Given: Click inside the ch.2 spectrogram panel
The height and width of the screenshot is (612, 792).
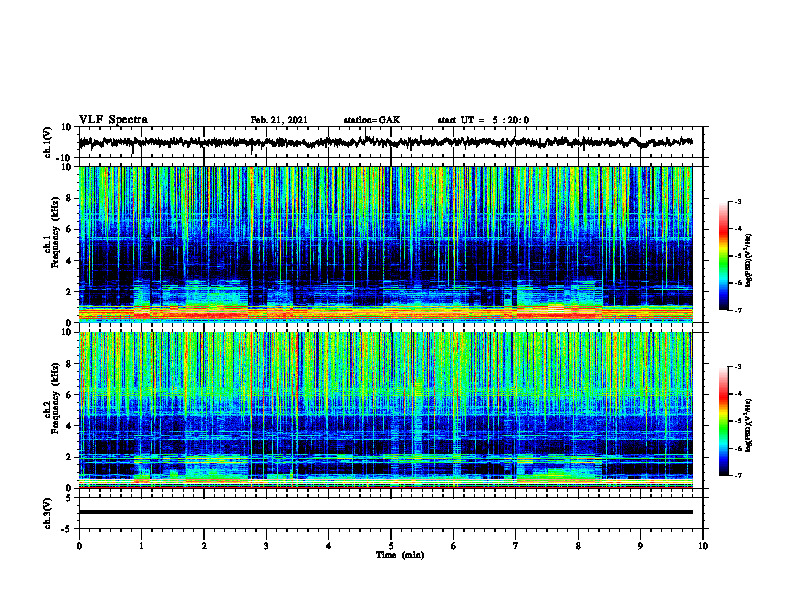Looking at the screenshot, I should (x=385, y=410).
